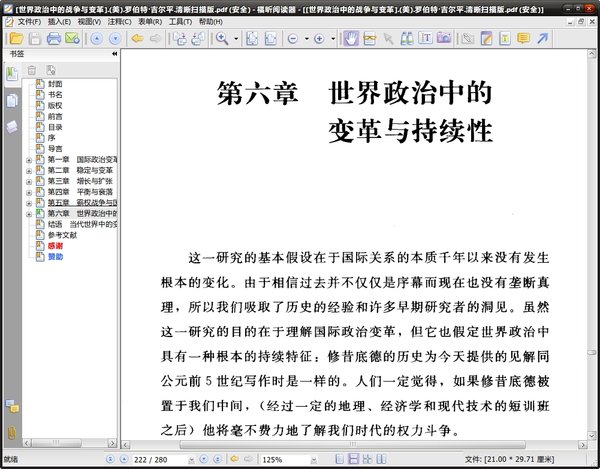Click the binoculars Find icon
This screenshot has width=600, height=469.
point(407,39)
